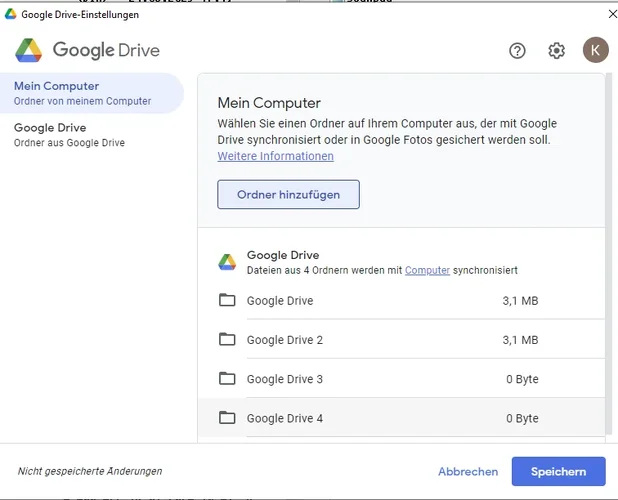Click the folder icon beside Google Drive 4

227,418
